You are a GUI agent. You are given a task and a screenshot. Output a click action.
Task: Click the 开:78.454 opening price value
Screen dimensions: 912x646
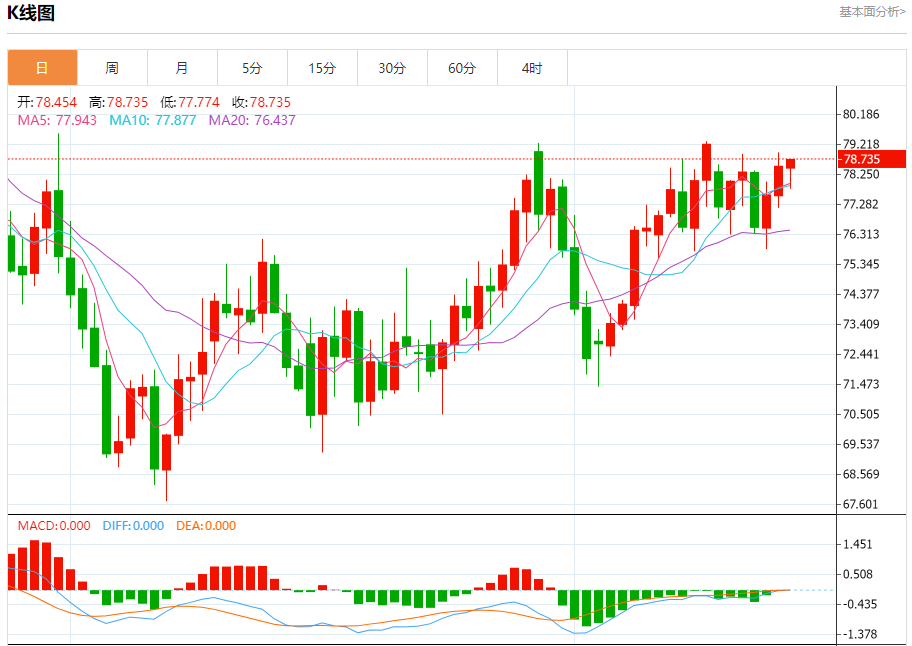tap(47, 102)
